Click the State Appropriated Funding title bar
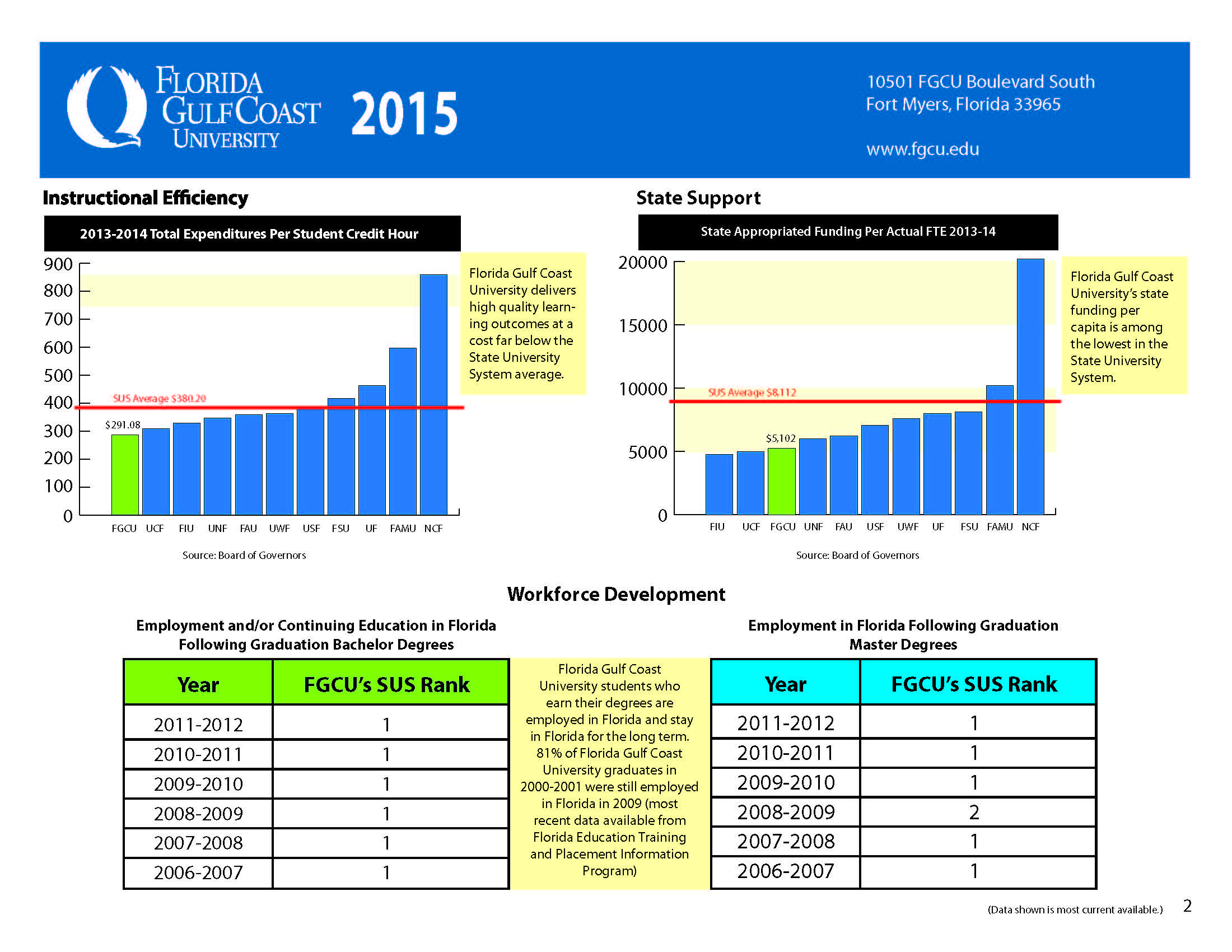 847,232
